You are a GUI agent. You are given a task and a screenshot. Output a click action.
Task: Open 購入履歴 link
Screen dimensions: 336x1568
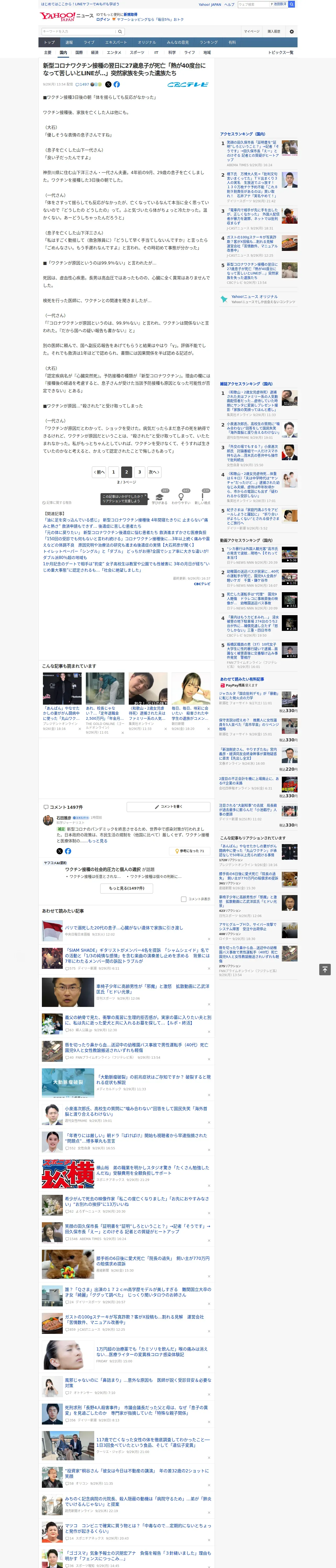tap(274, 31)
